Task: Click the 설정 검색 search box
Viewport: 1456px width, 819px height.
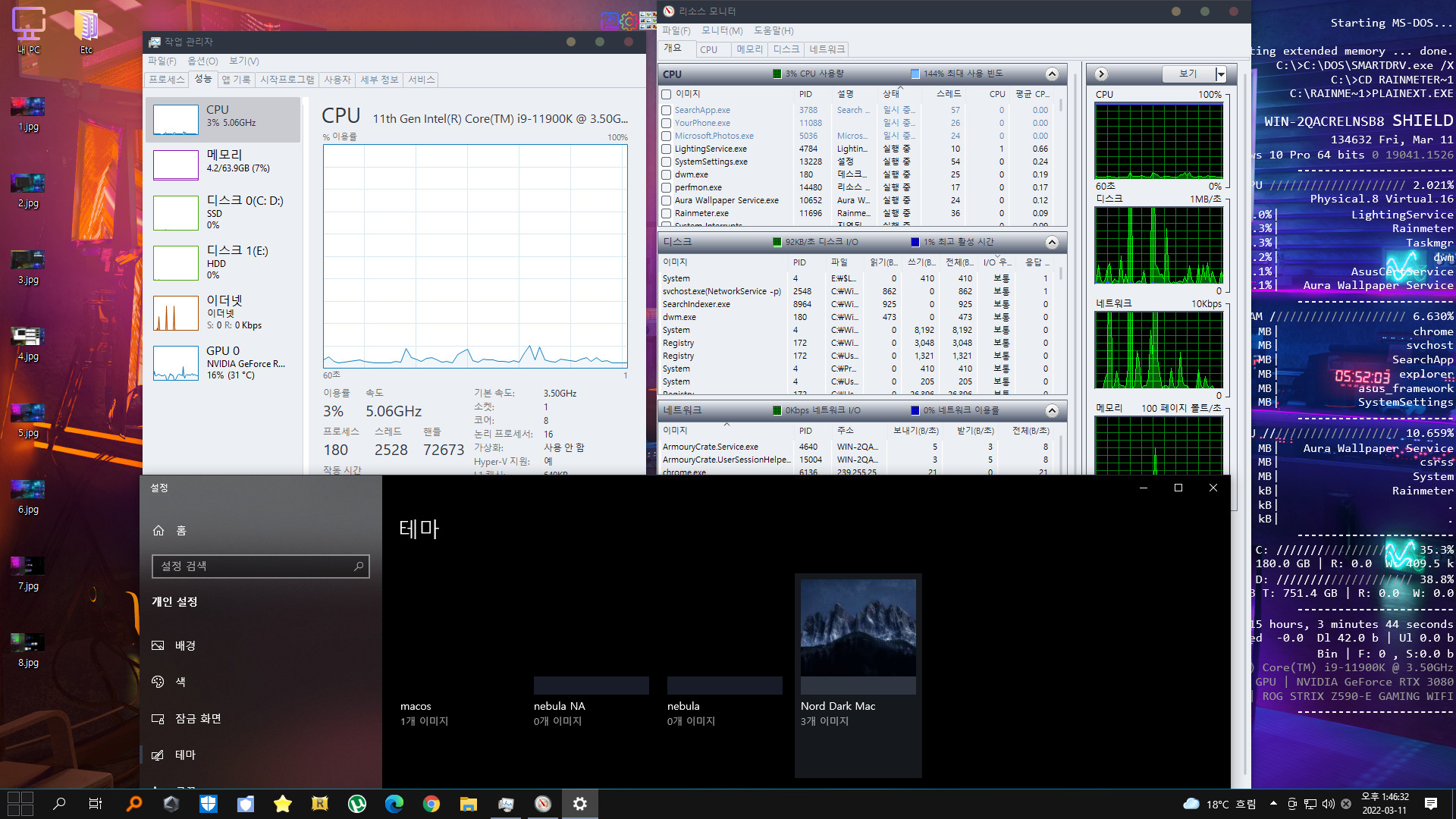Action: (x=261, y=566)
